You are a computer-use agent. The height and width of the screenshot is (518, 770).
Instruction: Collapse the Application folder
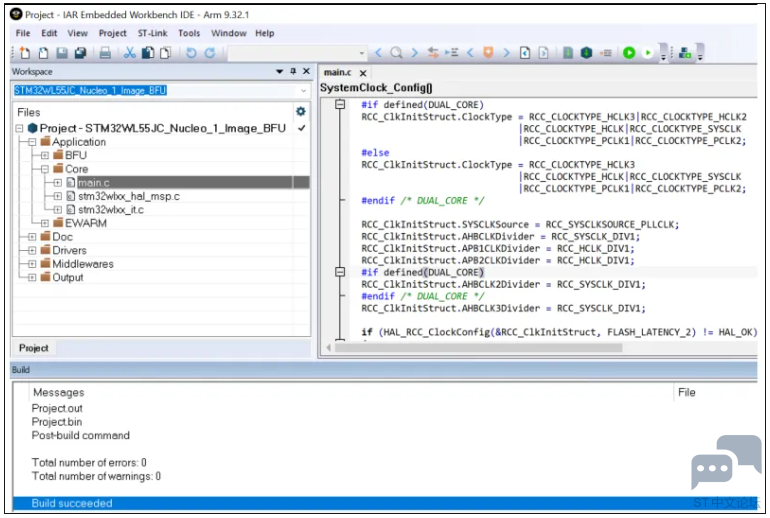(x=32, y=142)
